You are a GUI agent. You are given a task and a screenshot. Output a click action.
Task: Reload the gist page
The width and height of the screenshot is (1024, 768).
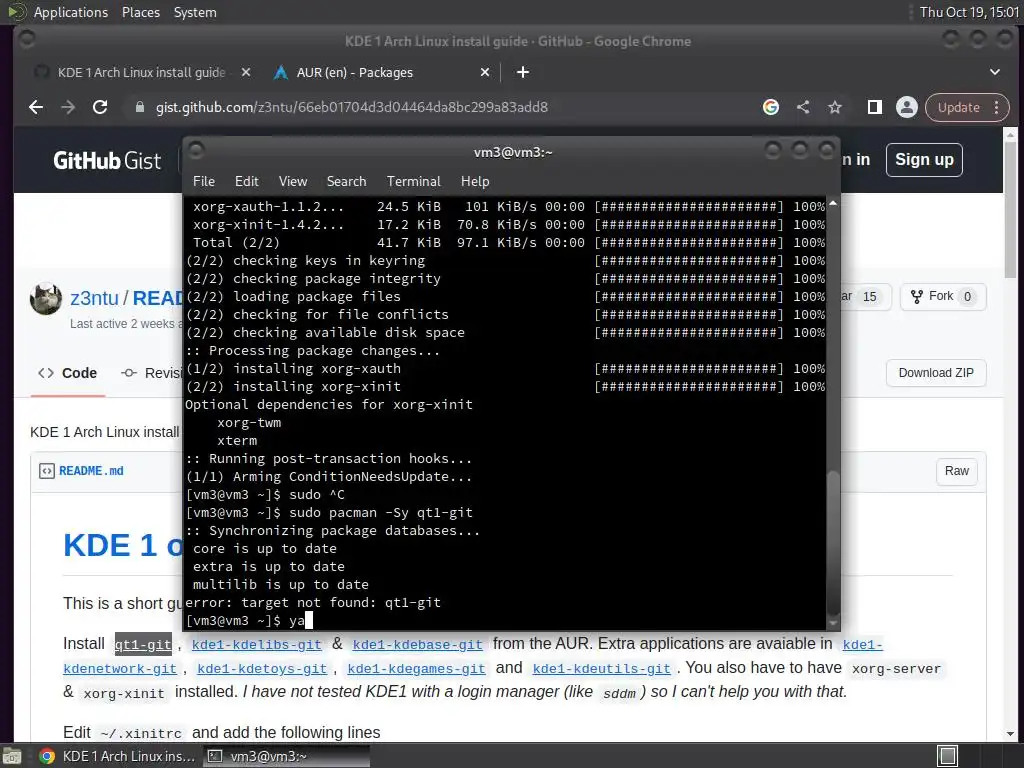(100, 107)
